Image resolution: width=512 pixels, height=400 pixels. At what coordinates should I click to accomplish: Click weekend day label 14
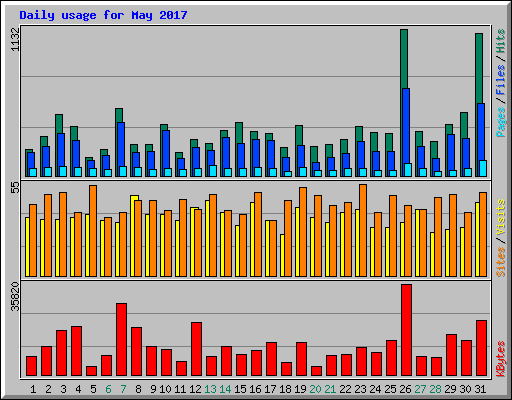pyautogui.click(x=225, y=389)
